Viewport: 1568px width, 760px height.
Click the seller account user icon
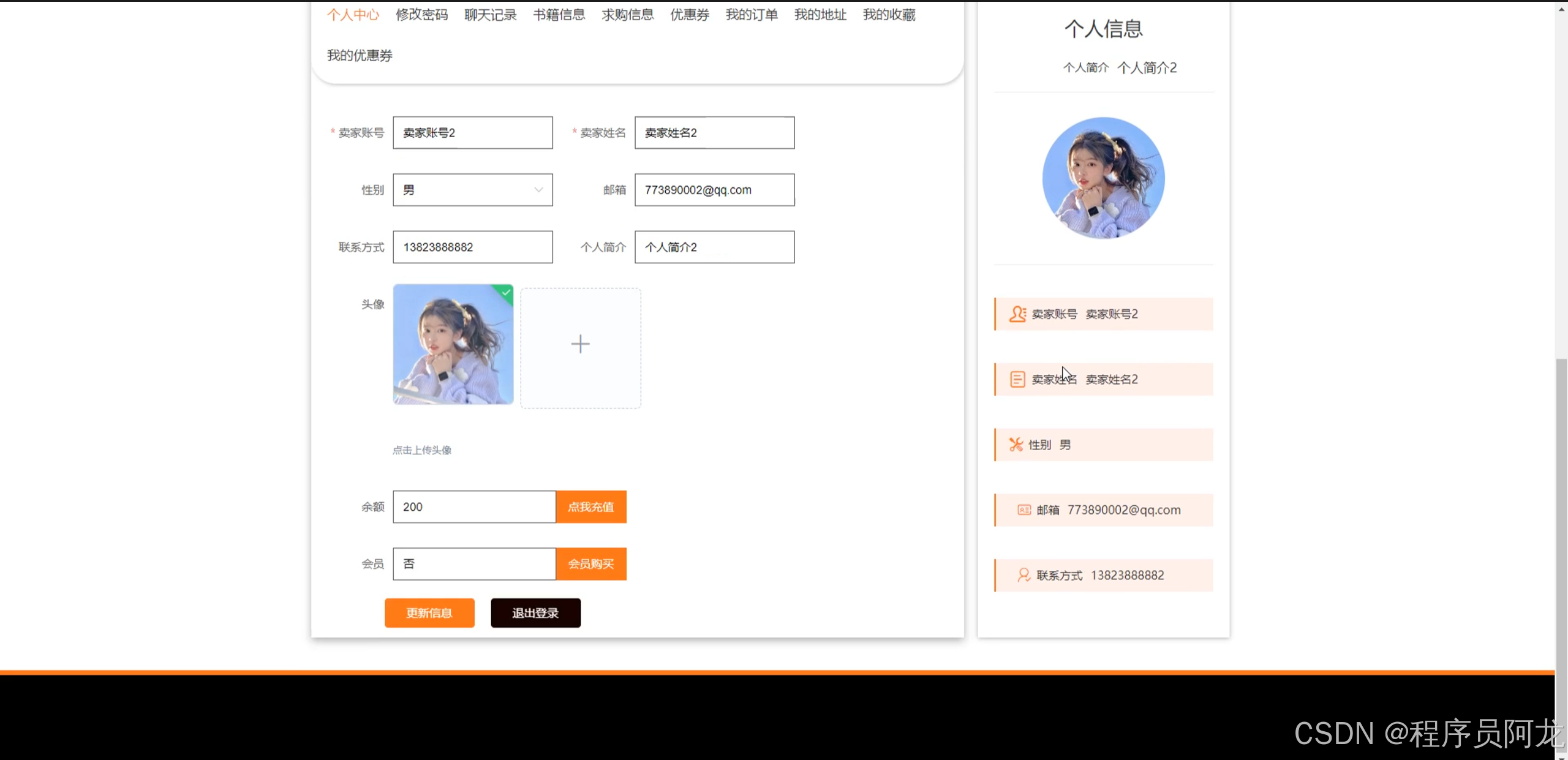[x=1017, y=314]
